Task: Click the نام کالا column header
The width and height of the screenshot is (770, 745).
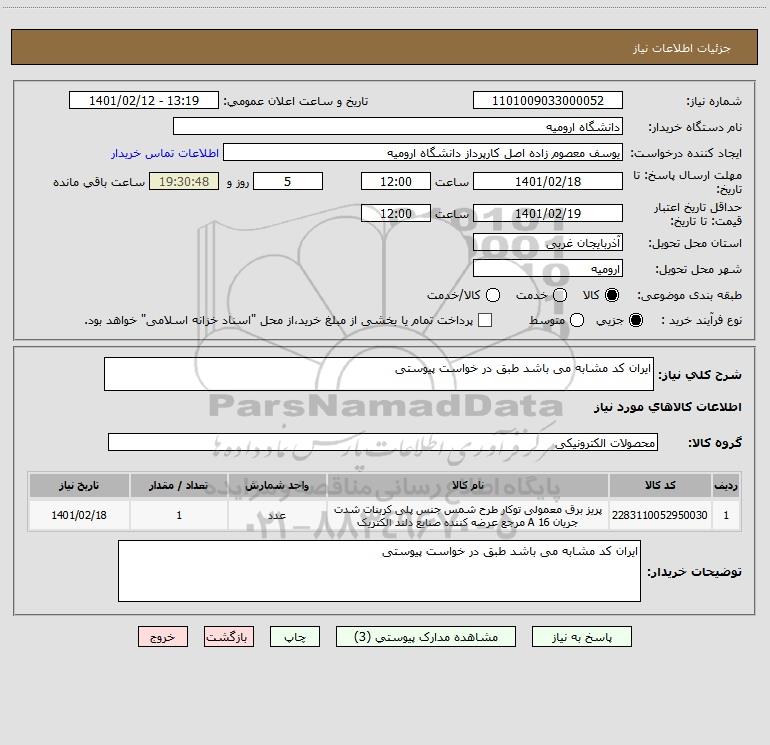Action: coord(468,486)
